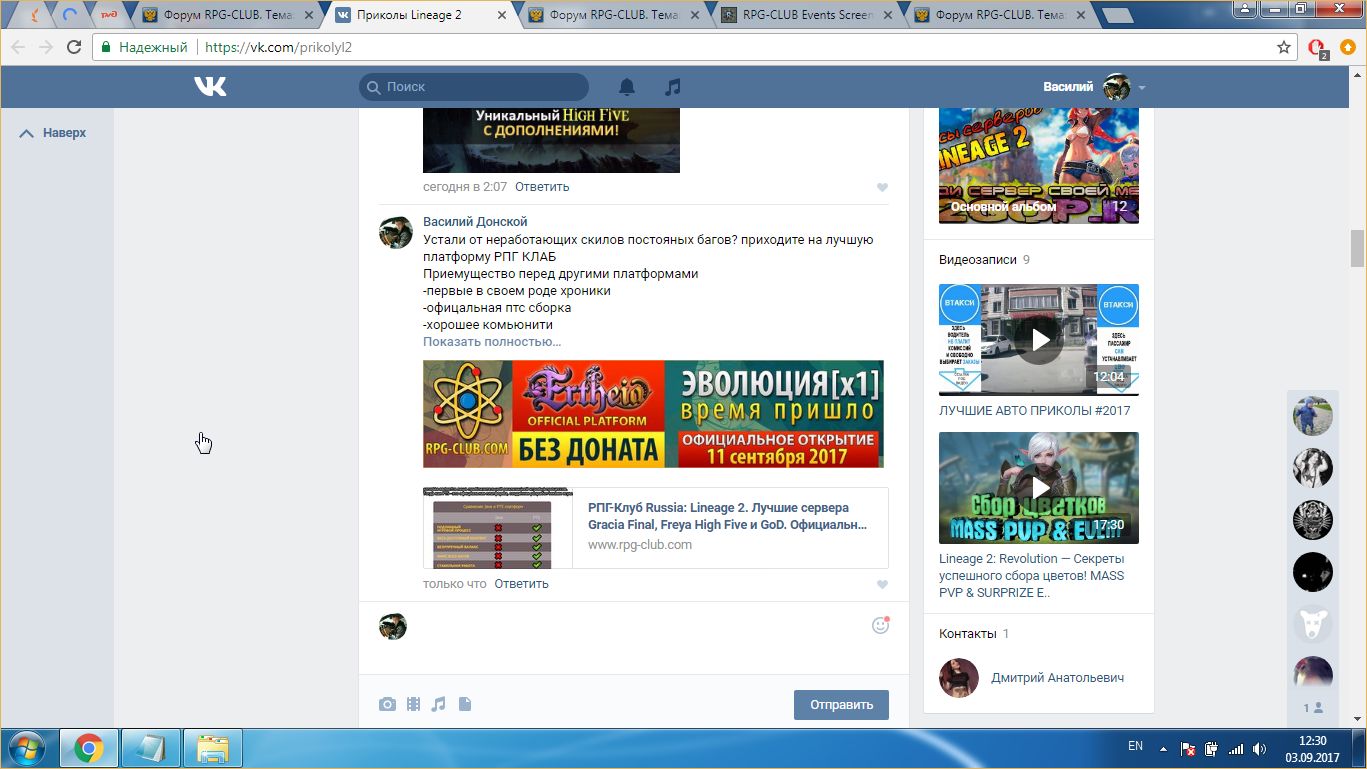Attach a photo to the comment
Viewport: 1367px width, 769px height.
point(387,704)
